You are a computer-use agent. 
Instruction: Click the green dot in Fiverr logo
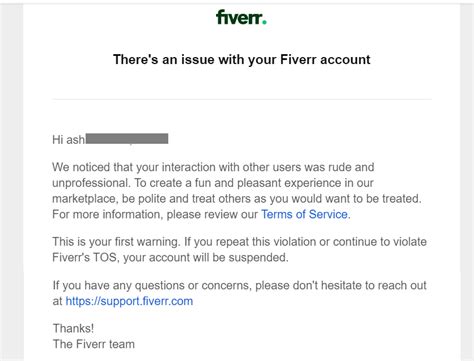tap(264, 23)
